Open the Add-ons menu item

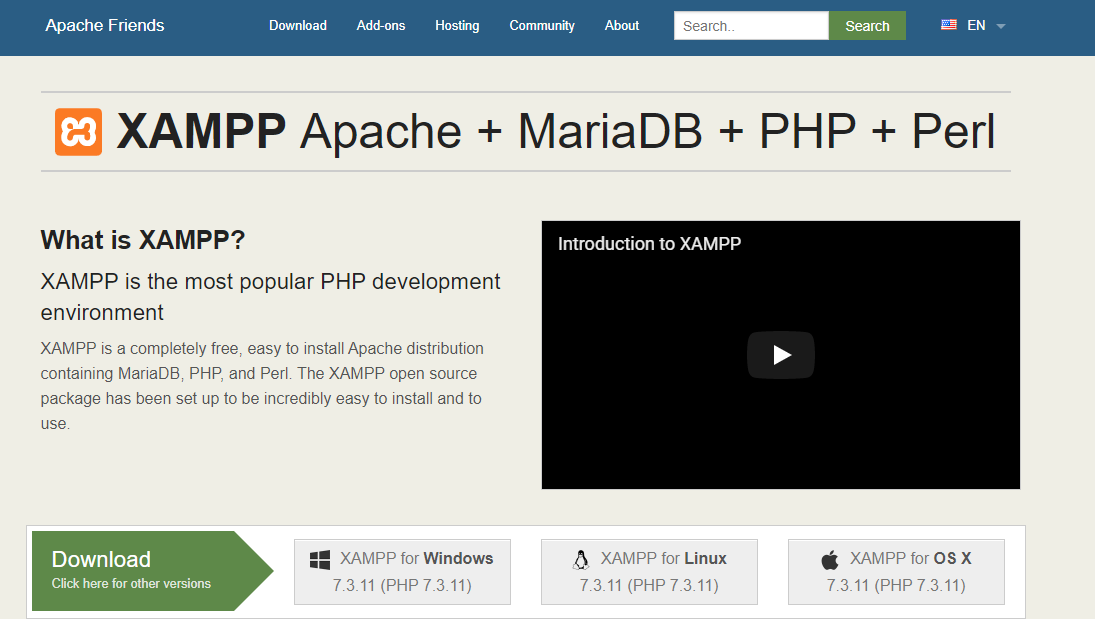(380, 25)
